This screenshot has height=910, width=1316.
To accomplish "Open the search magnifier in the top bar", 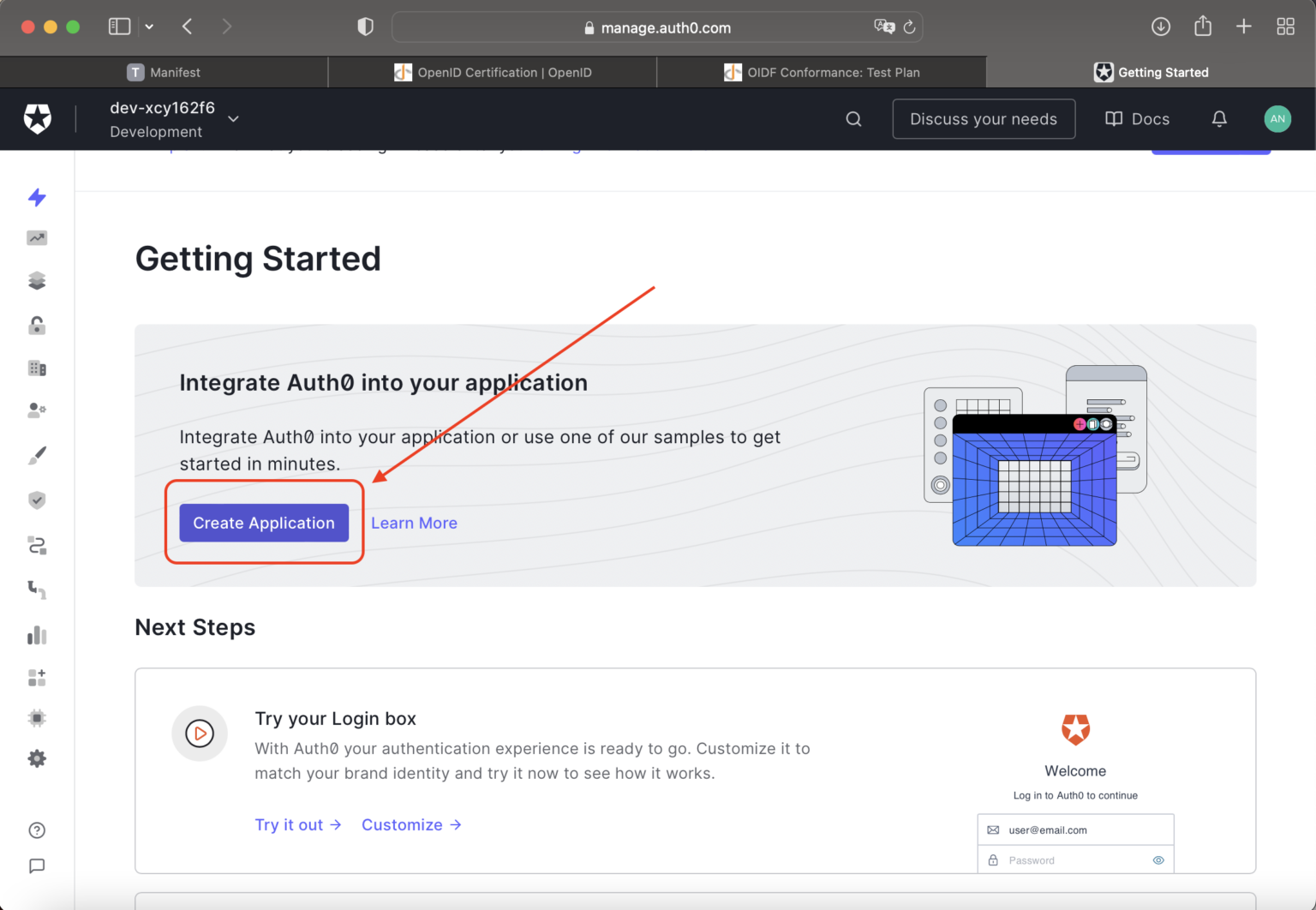I will 853,118.
